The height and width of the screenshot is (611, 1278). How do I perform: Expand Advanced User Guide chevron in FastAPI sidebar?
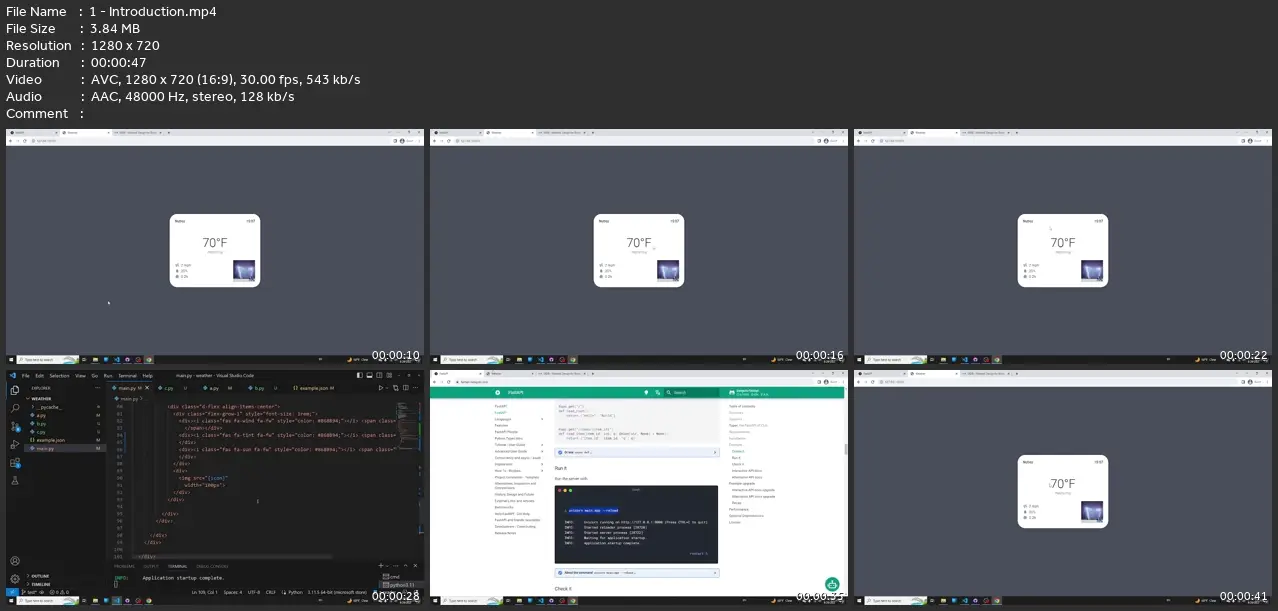click(542, 451)
